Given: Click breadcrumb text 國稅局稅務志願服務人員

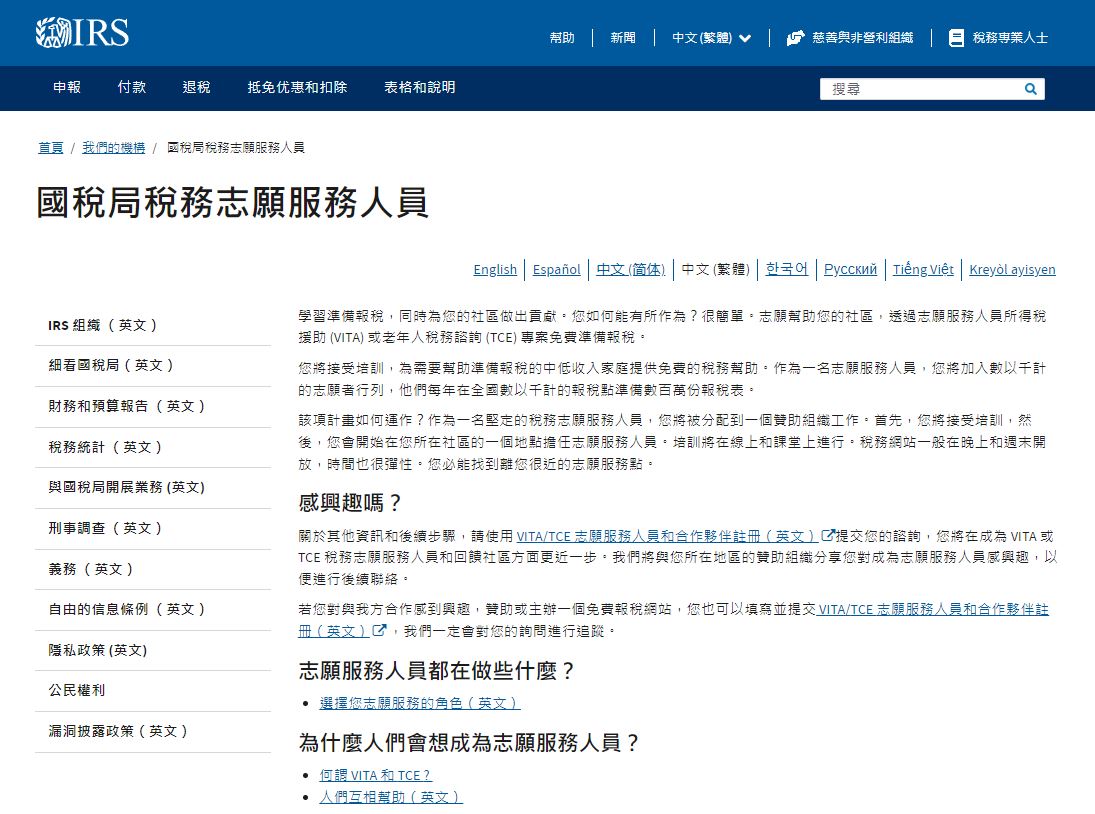Looking at the screenshot, I should click(236, 147).
